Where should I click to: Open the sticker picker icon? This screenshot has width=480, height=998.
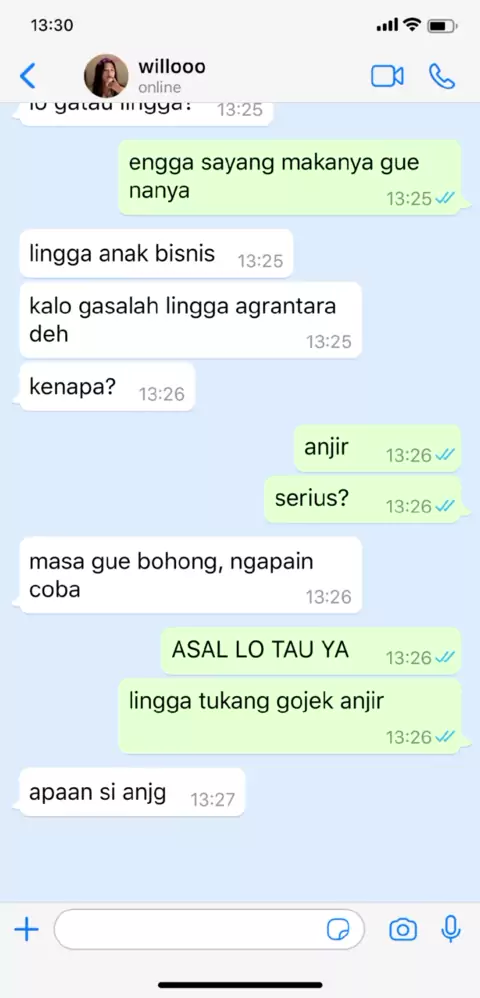pos(338,930)
